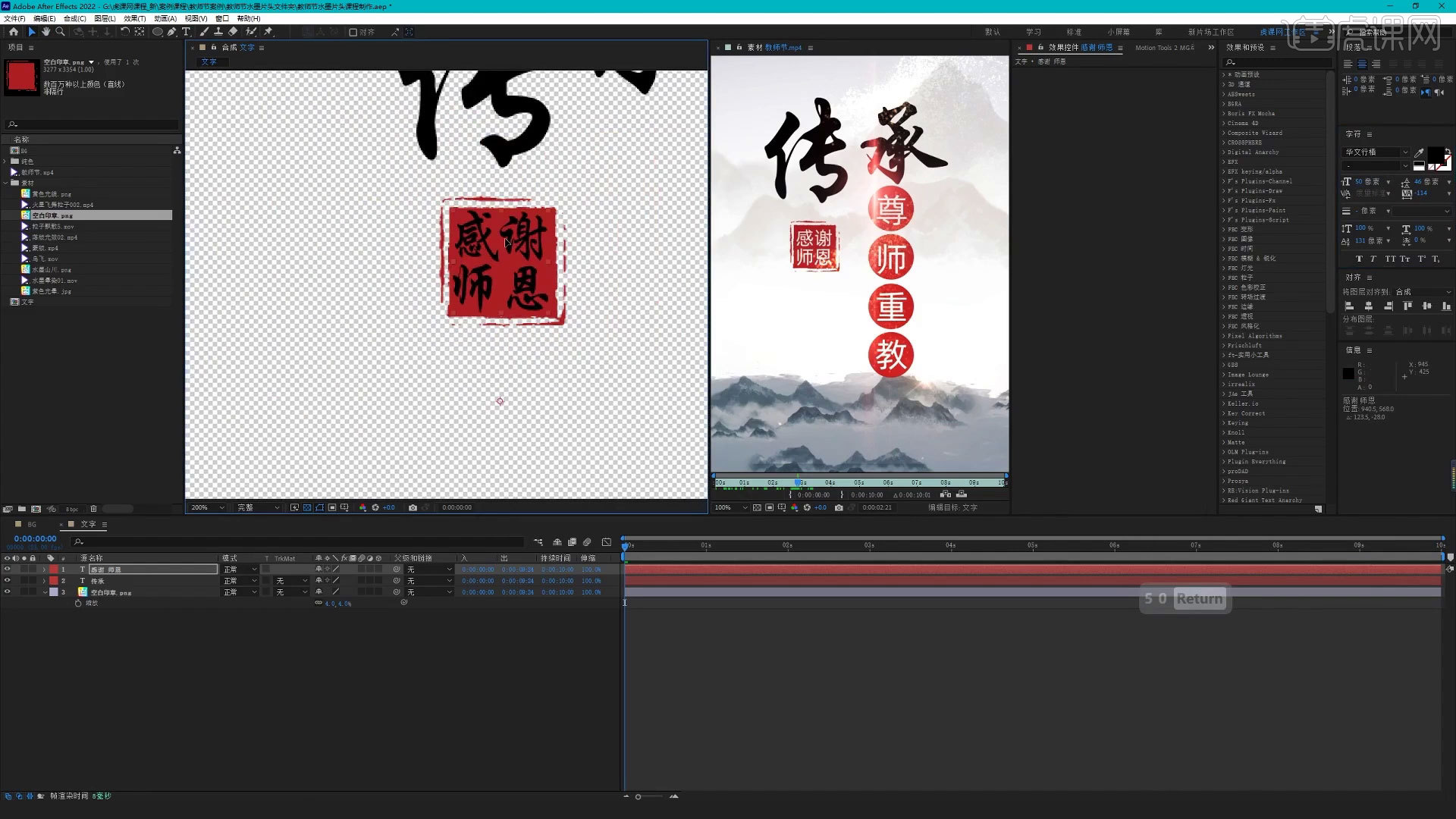Click the current timecode 0:00:00:00
The image size is (1456, 819).
35,538
